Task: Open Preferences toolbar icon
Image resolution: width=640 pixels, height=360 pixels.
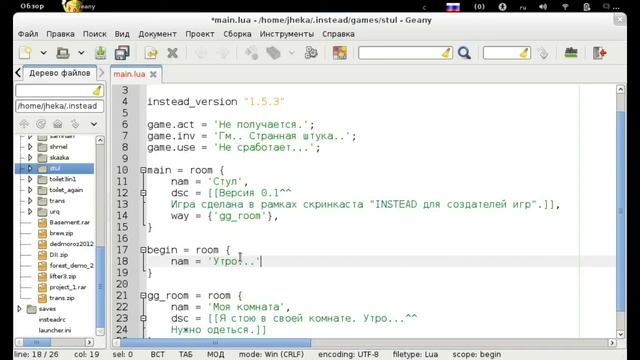Action: click(571, 53)
